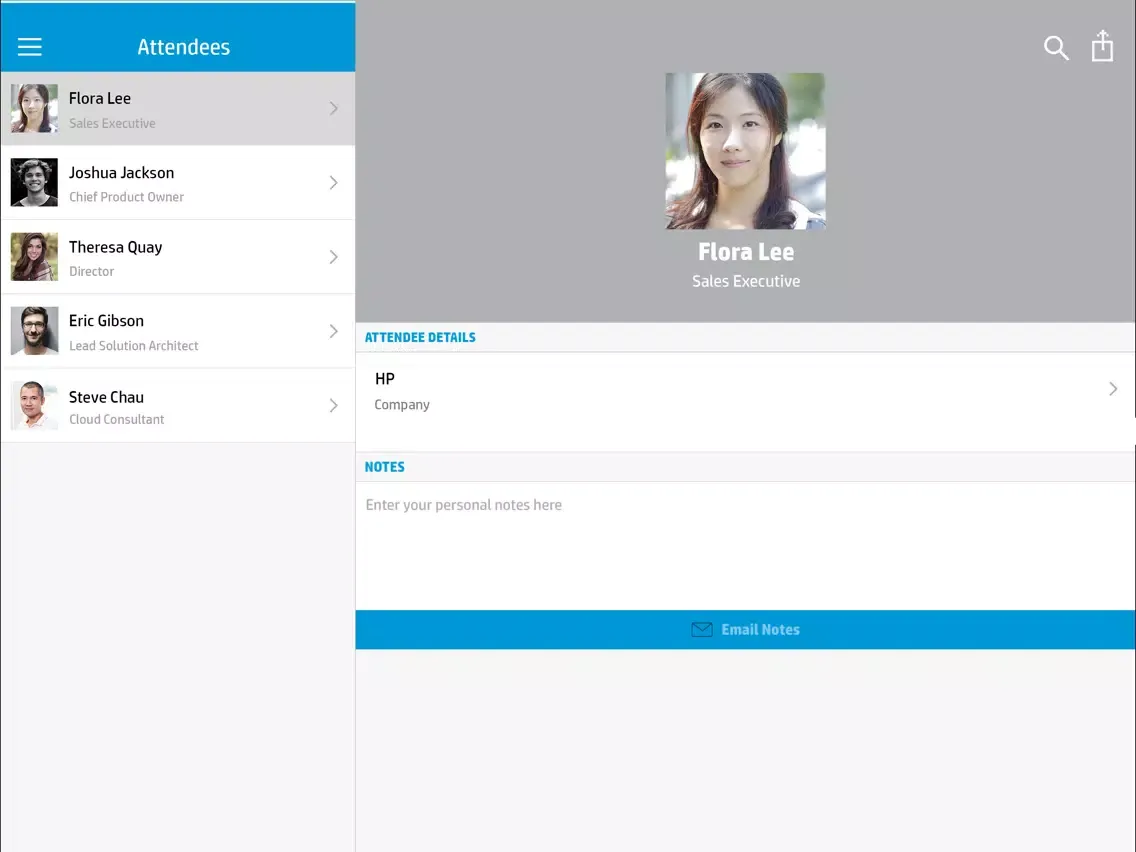Click Flora Lee profile heading

tap(746, 251)
